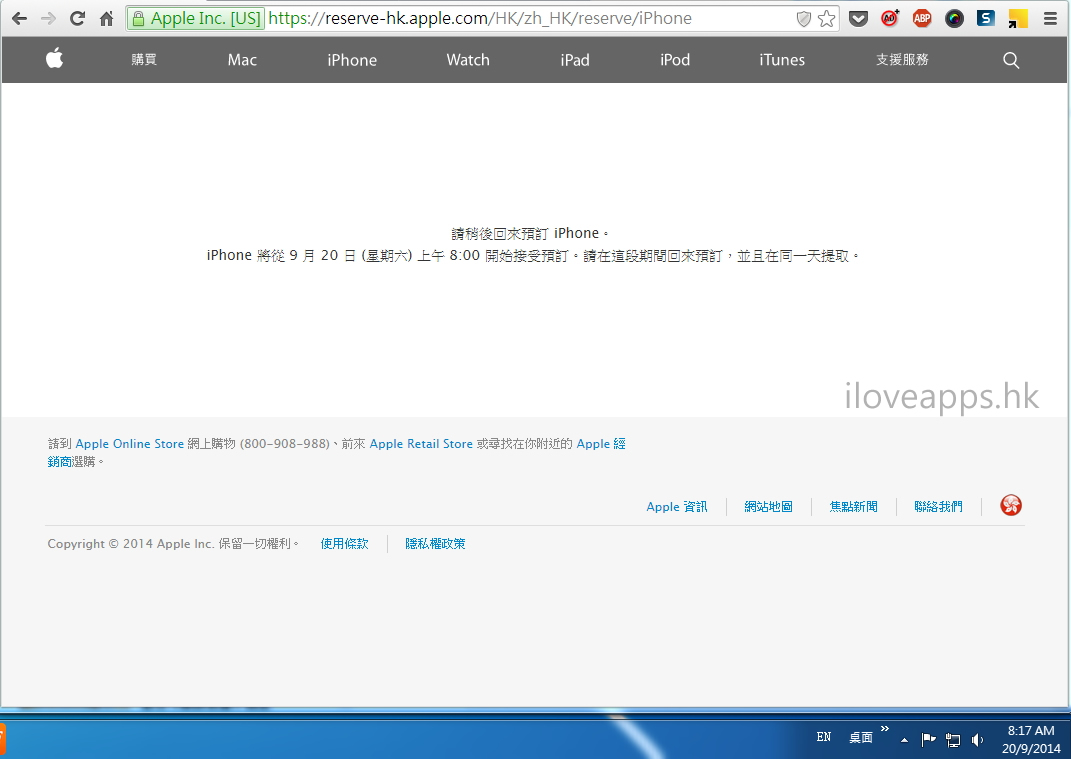
Task: Open the Adblock Plus ABP extension
Action: tap(922, 18)
